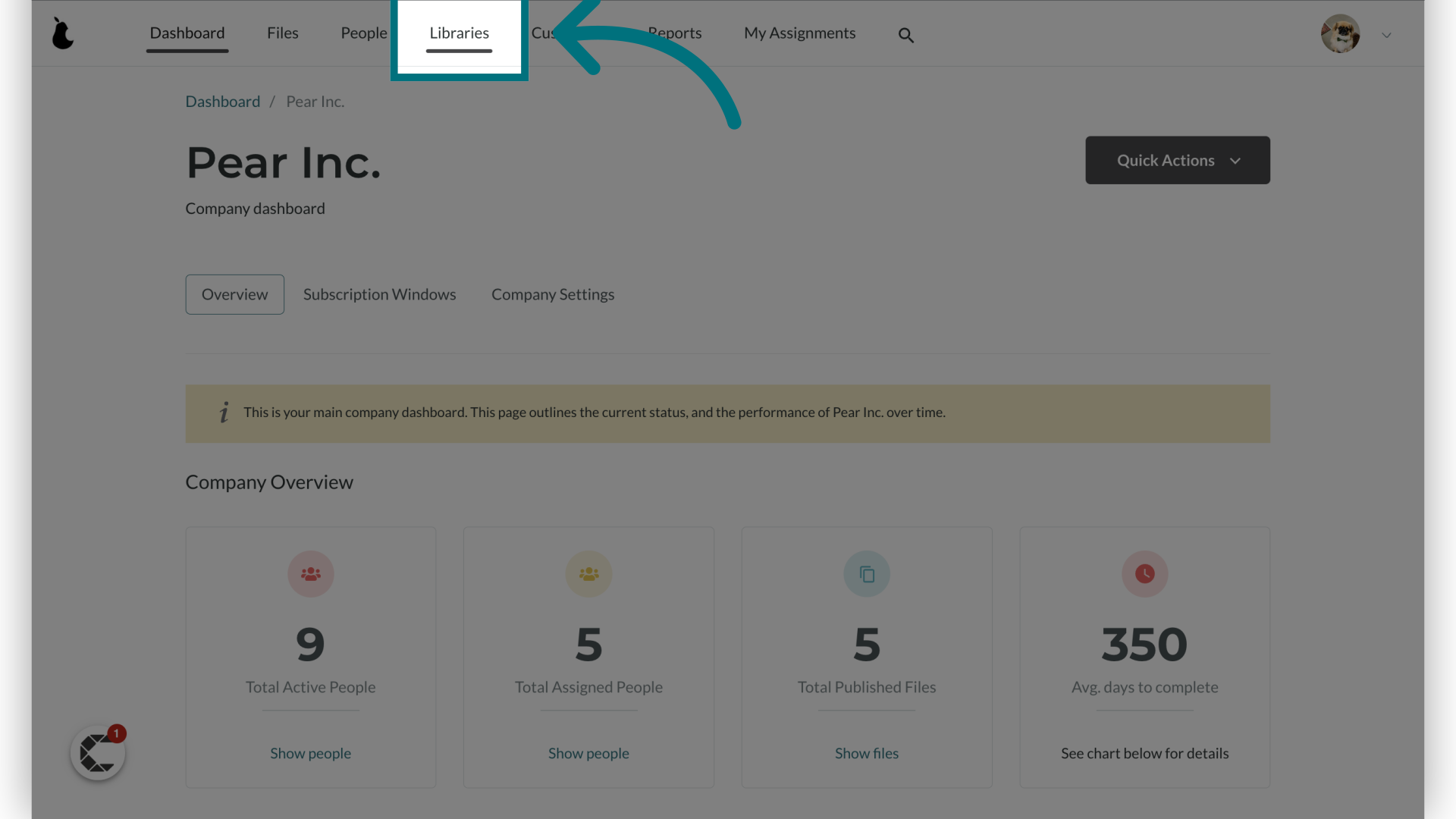Click 'See chart below for details' text

pos(1144,754)
